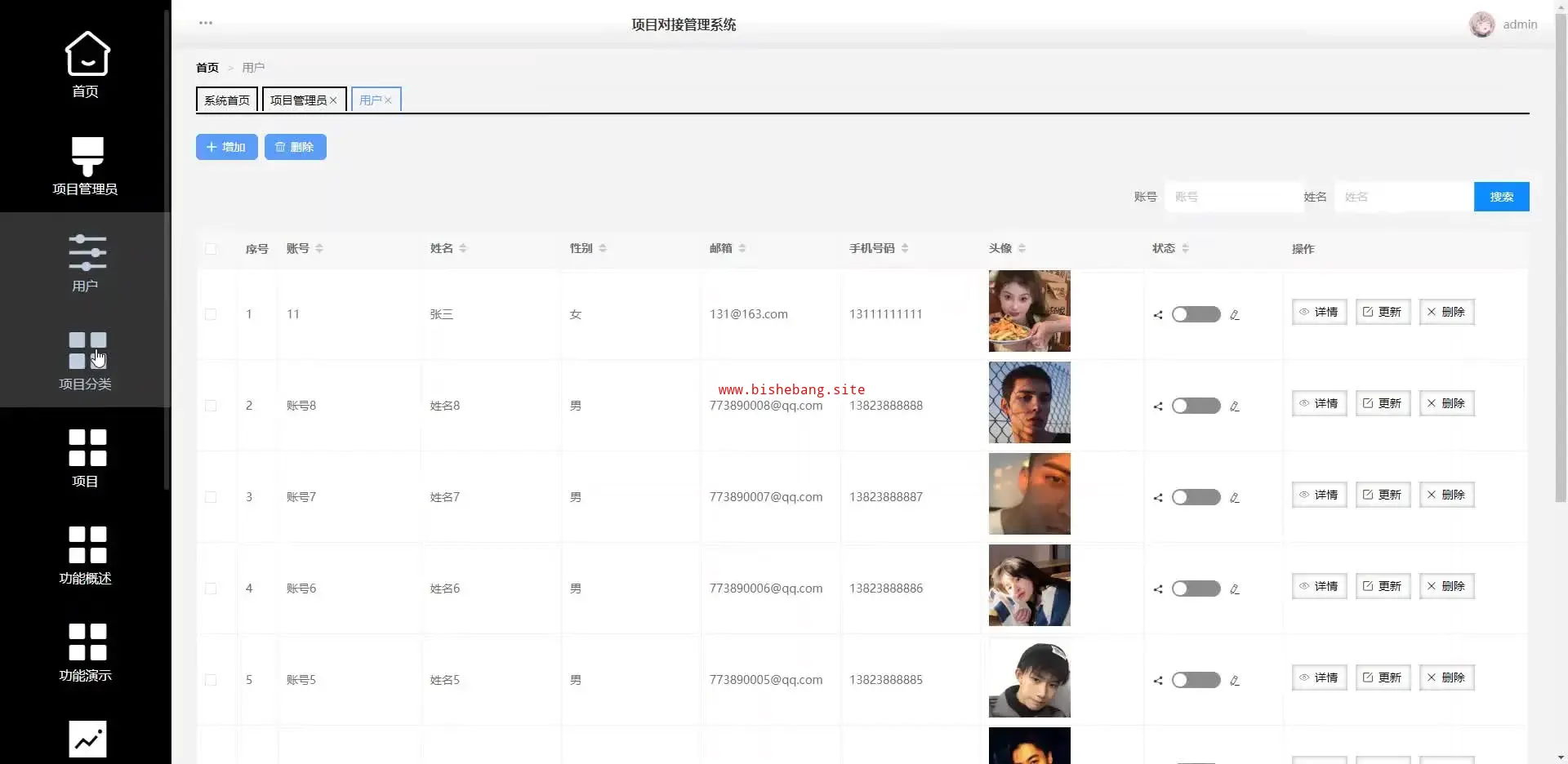Image resolution: width=1568 pixels, height=764 pixels.
Task: Click the blue 搜索 button
Action: [1501, 197]
